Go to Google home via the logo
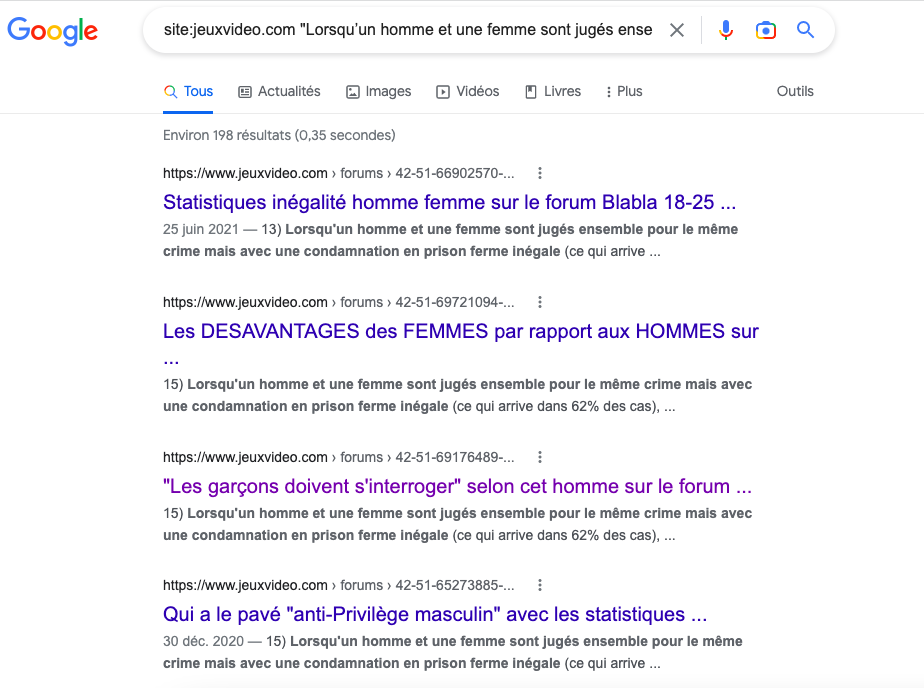The height and width of the screenshot is (688, 924). pyautogui.click(x=52, y=31)
